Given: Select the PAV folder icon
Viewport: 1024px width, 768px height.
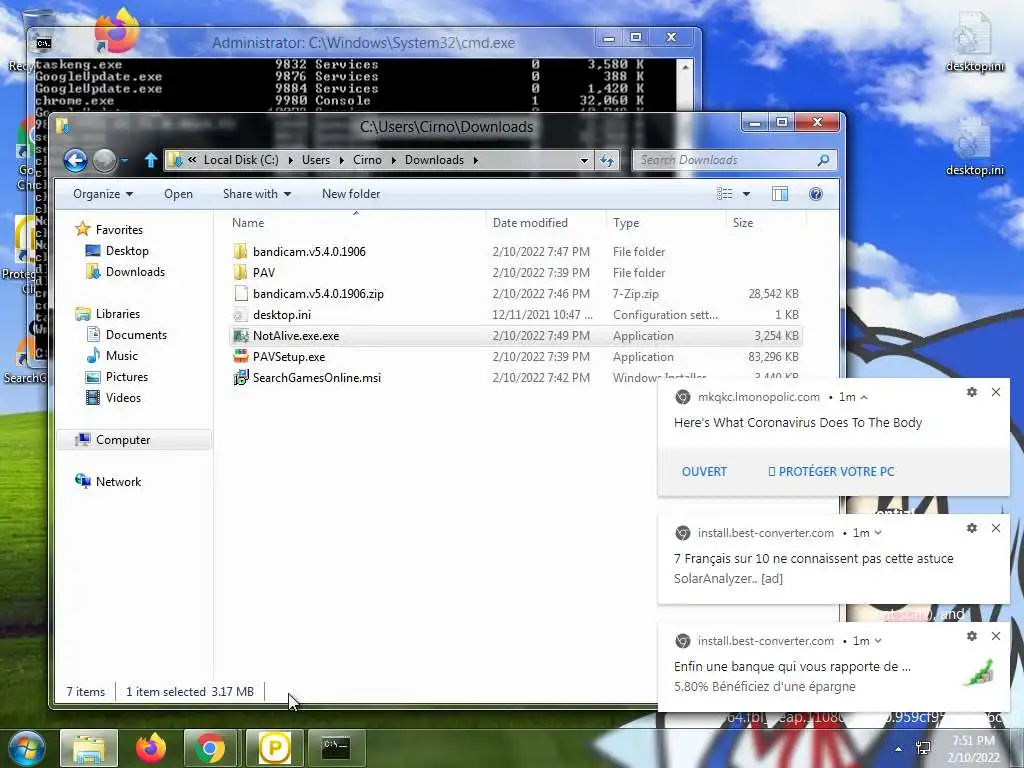Looking at the screenshot, I should coord(240,272).
